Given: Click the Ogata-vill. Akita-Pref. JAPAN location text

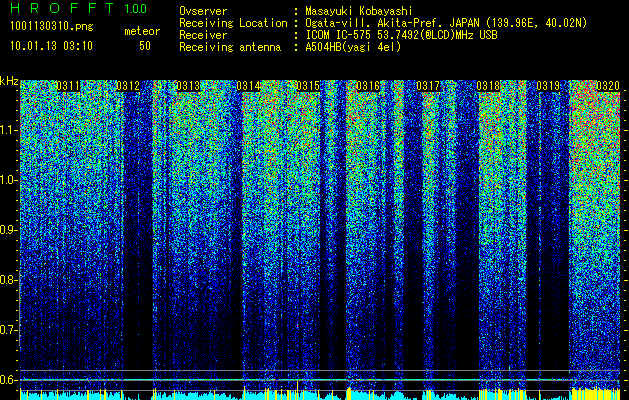Looking at the screenshot, I should [446, 23].
